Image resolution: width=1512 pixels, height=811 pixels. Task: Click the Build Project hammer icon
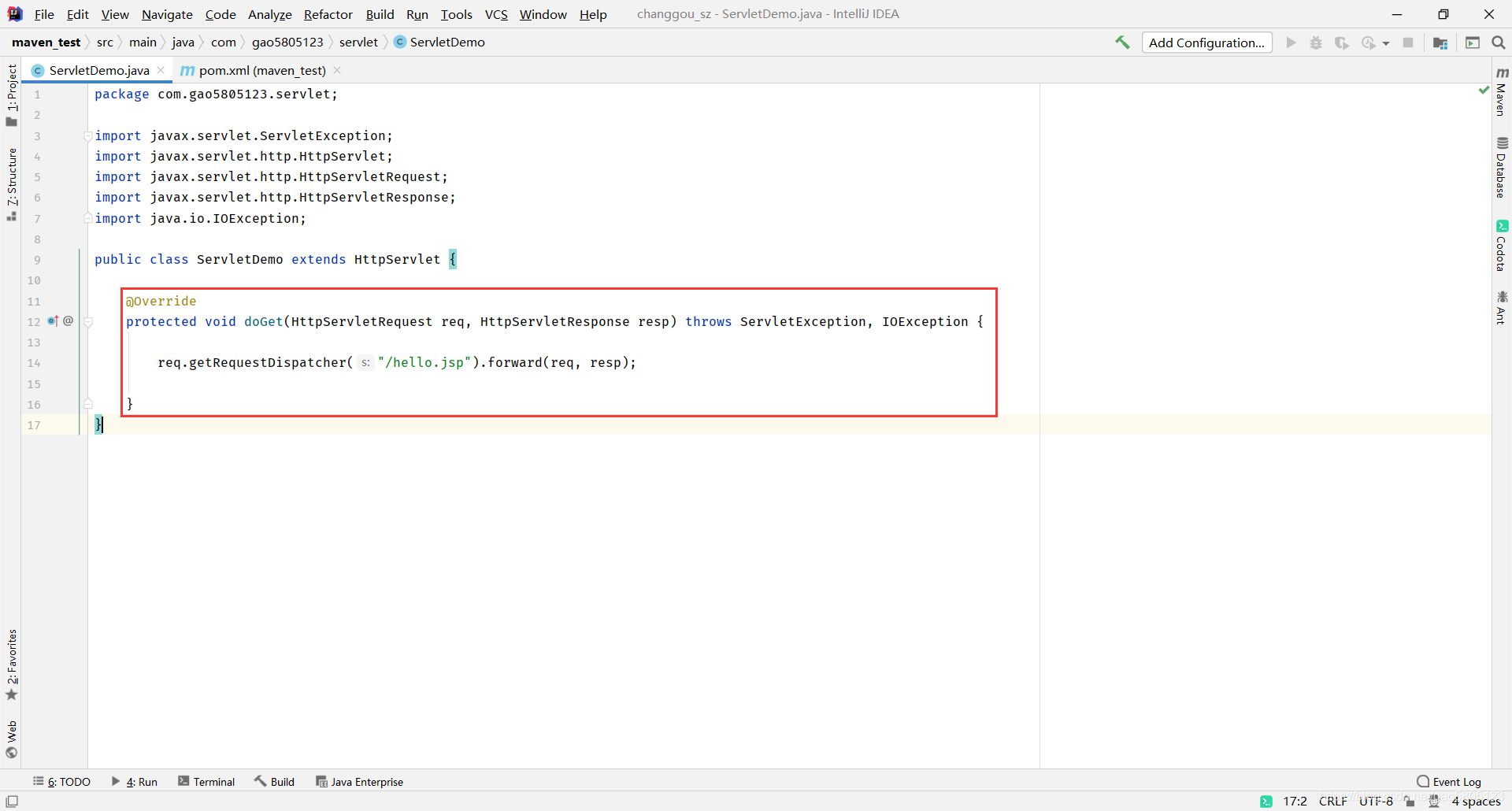pyautogui.click(x=1122, y=43)
